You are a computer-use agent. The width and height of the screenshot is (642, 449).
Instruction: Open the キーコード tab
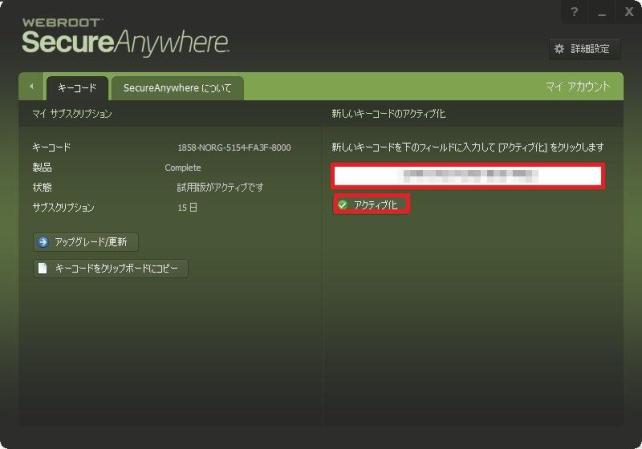tap(77, 88)
